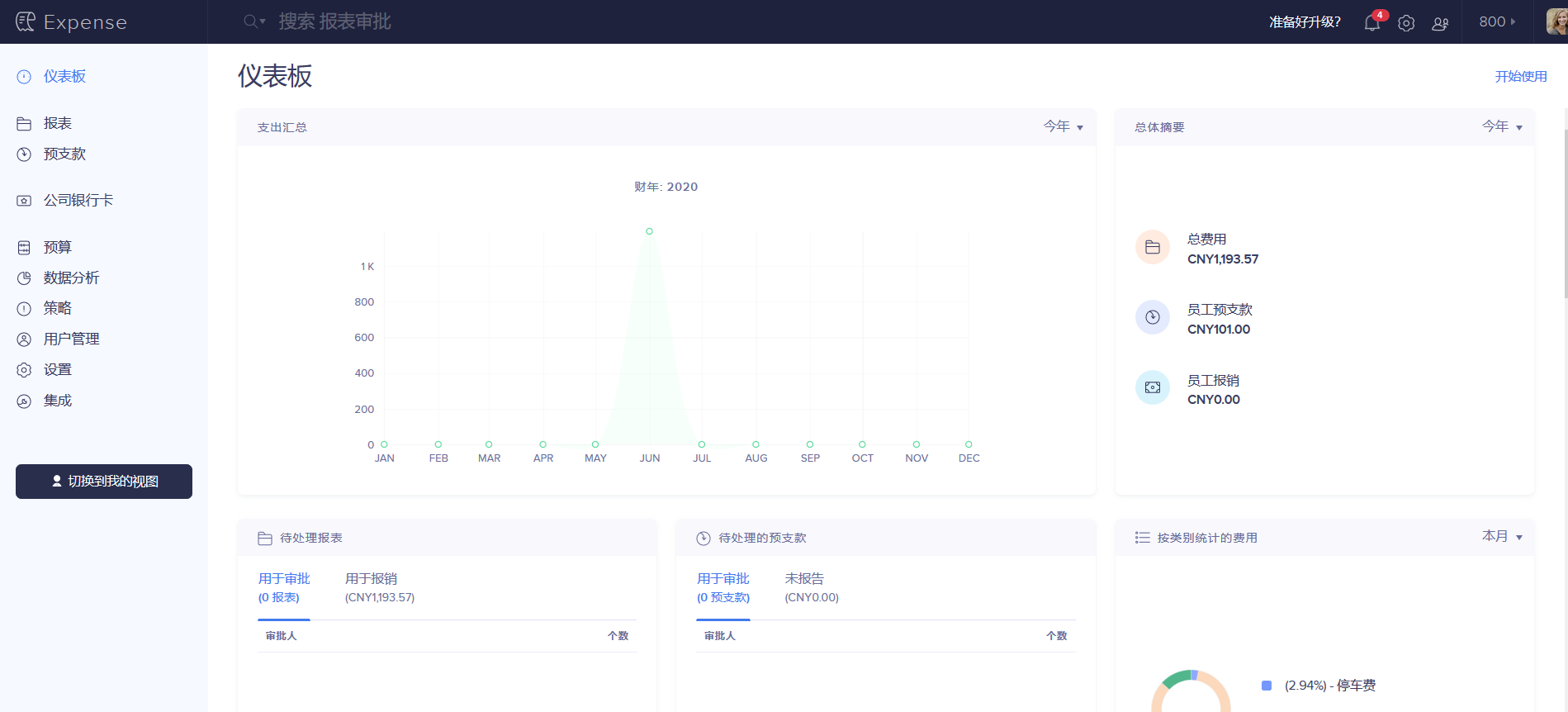Viewport: 1568px width, 712px height.
Task: Open the users icon in top bar
Action: [x=1440, y=23]
